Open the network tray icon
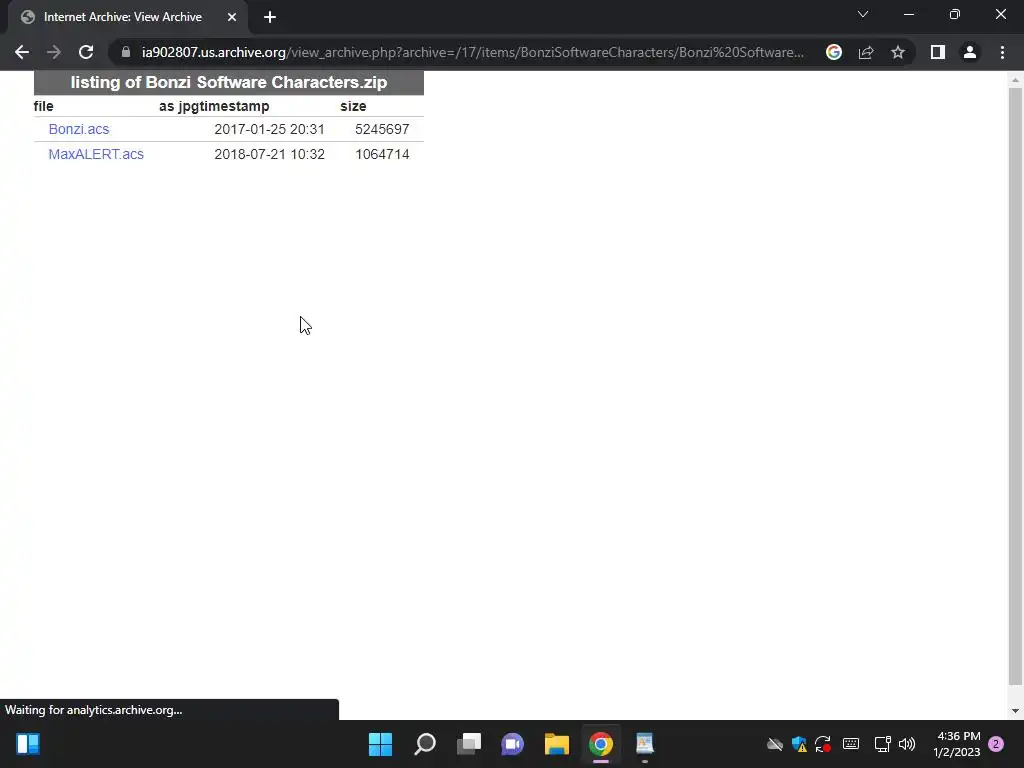 coord(882,744)
